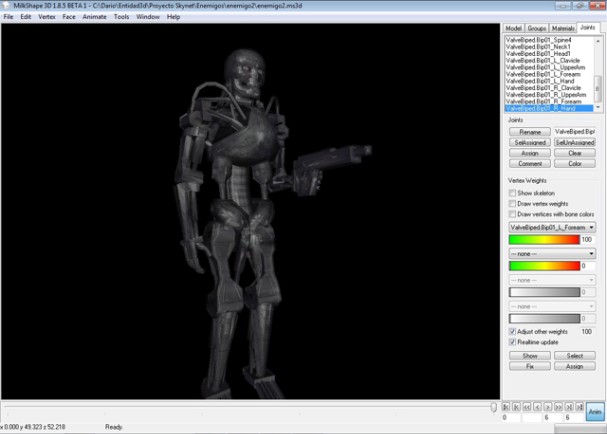
Task: Open the third disabled none bone dropdown
Action: [x=552, y=280]
